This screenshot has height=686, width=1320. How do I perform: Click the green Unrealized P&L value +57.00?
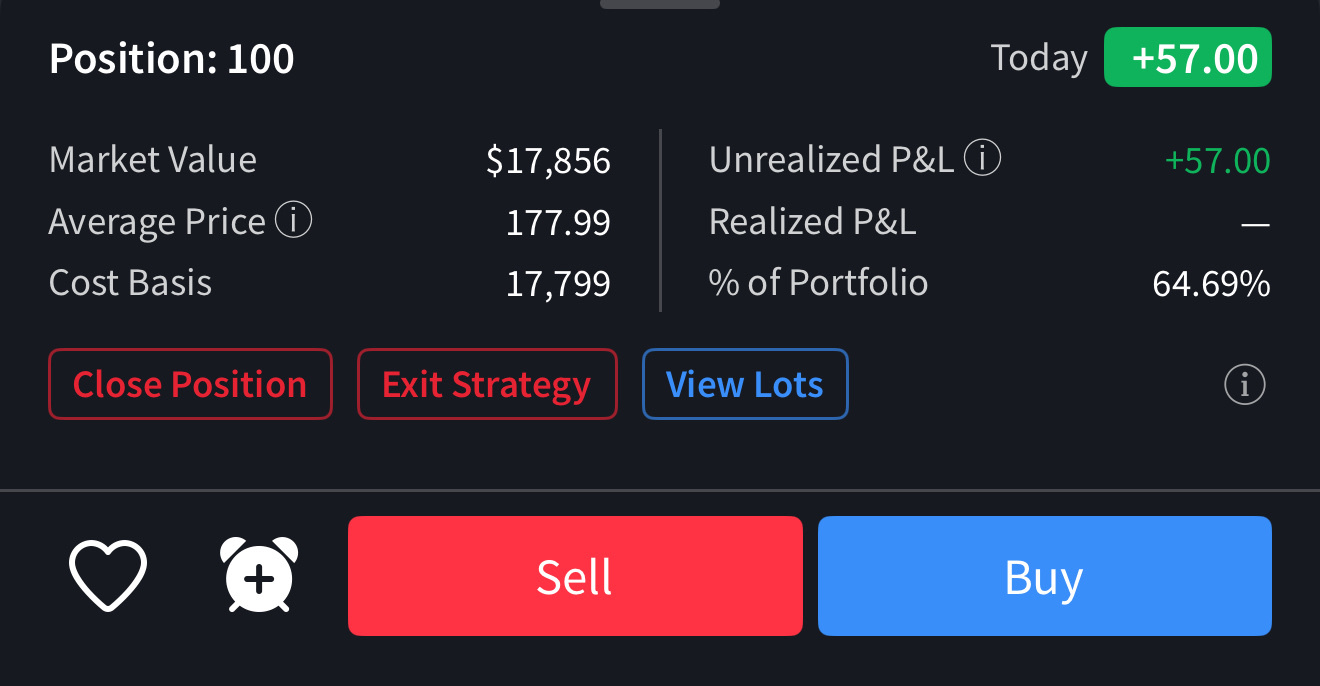pos(1217,160)
